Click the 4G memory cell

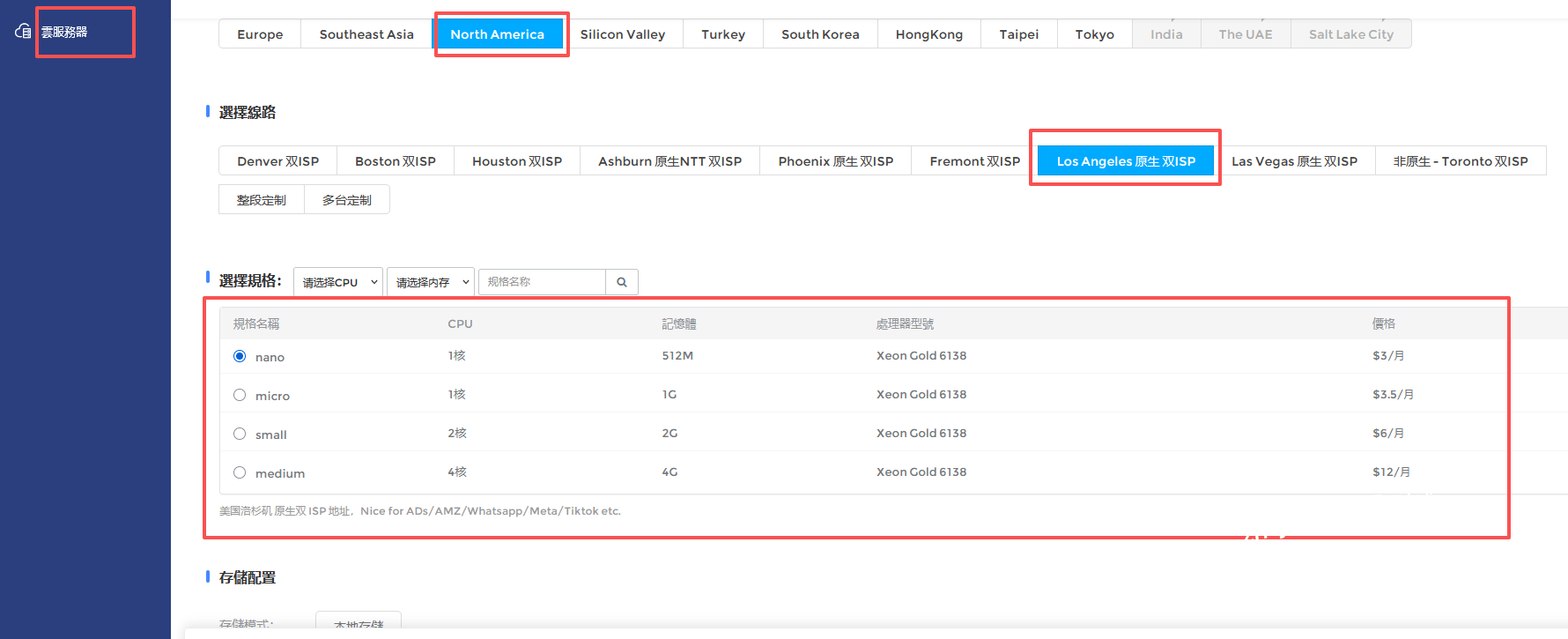(670, 472)
